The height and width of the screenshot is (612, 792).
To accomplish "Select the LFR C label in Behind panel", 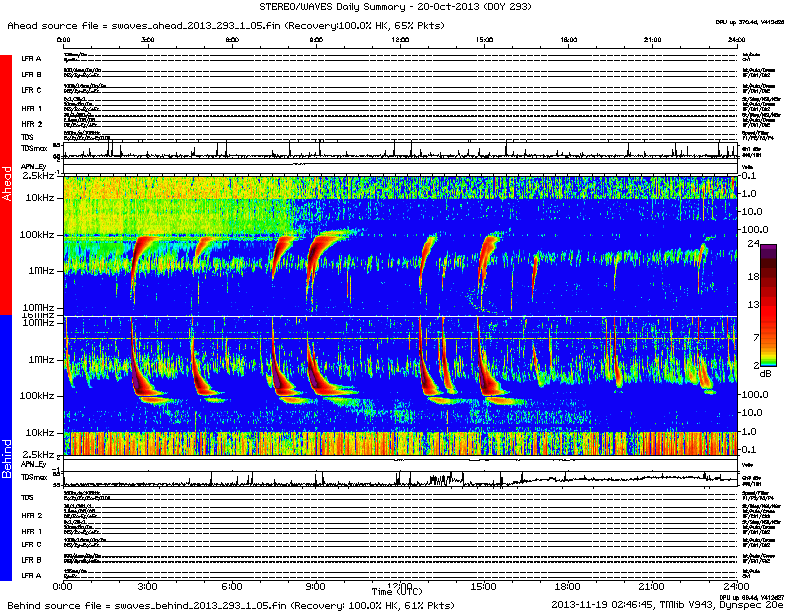I will click(x=32, y=544).
